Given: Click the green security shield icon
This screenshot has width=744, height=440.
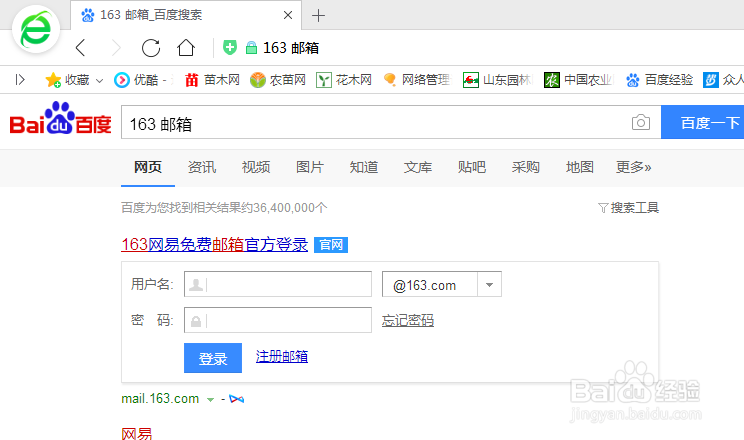Looking at the screenshot, I should coord(230,47).
